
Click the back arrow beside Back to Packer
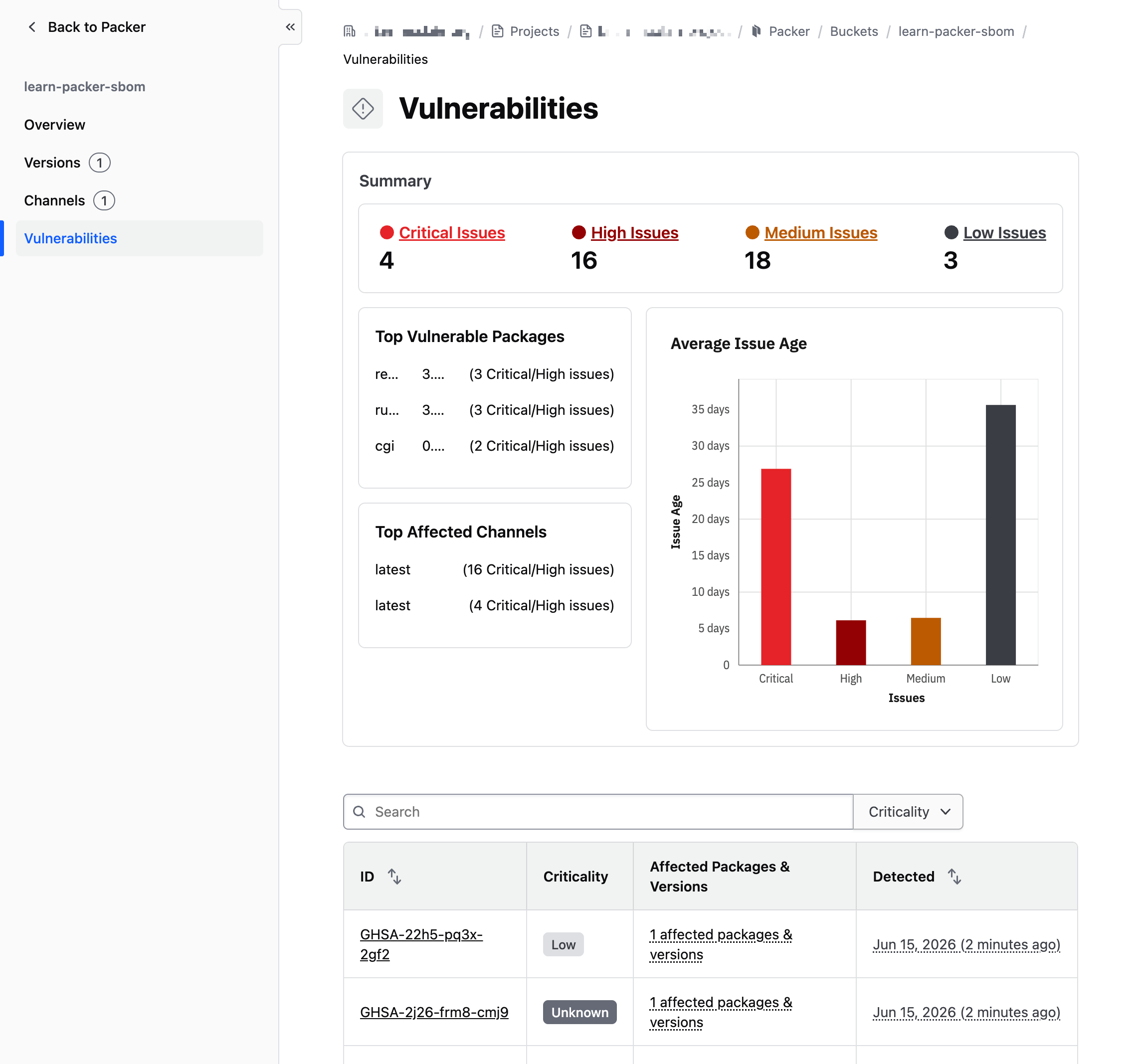point(32,27)
